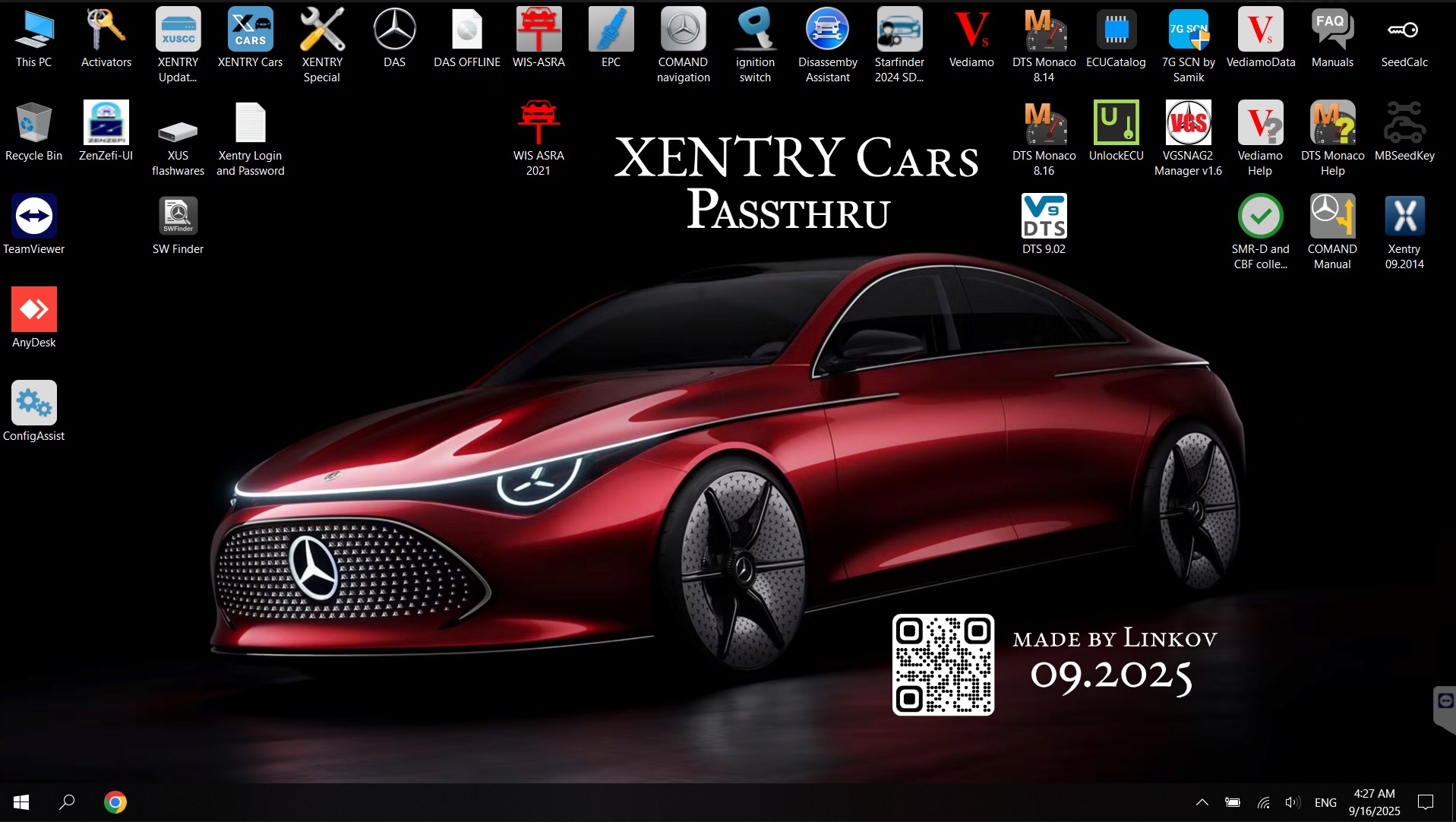The image size is (1456, 822).
Task: Select the VGSNAG2 Manager v1.6 icon
Action: point(1188,124)
